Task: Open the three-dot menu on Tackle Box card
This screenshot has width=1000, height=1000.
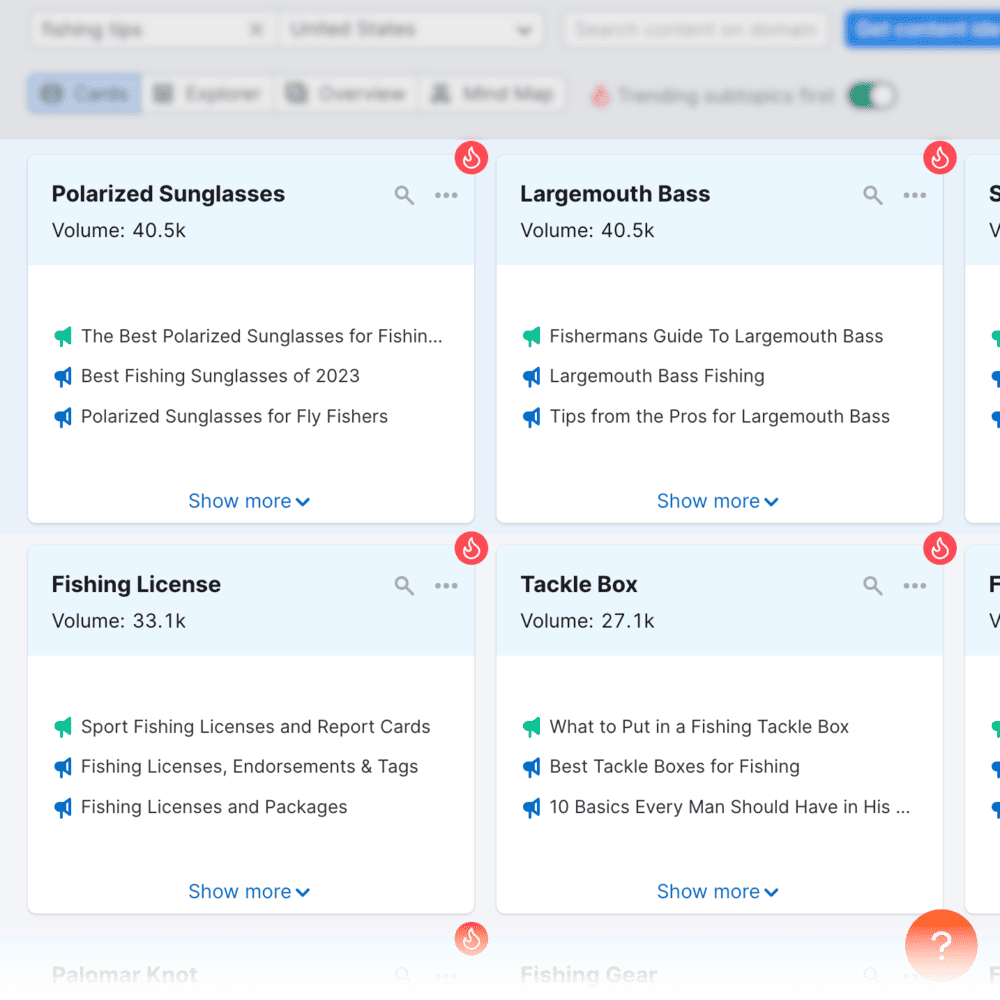Action: coord(915,585)
